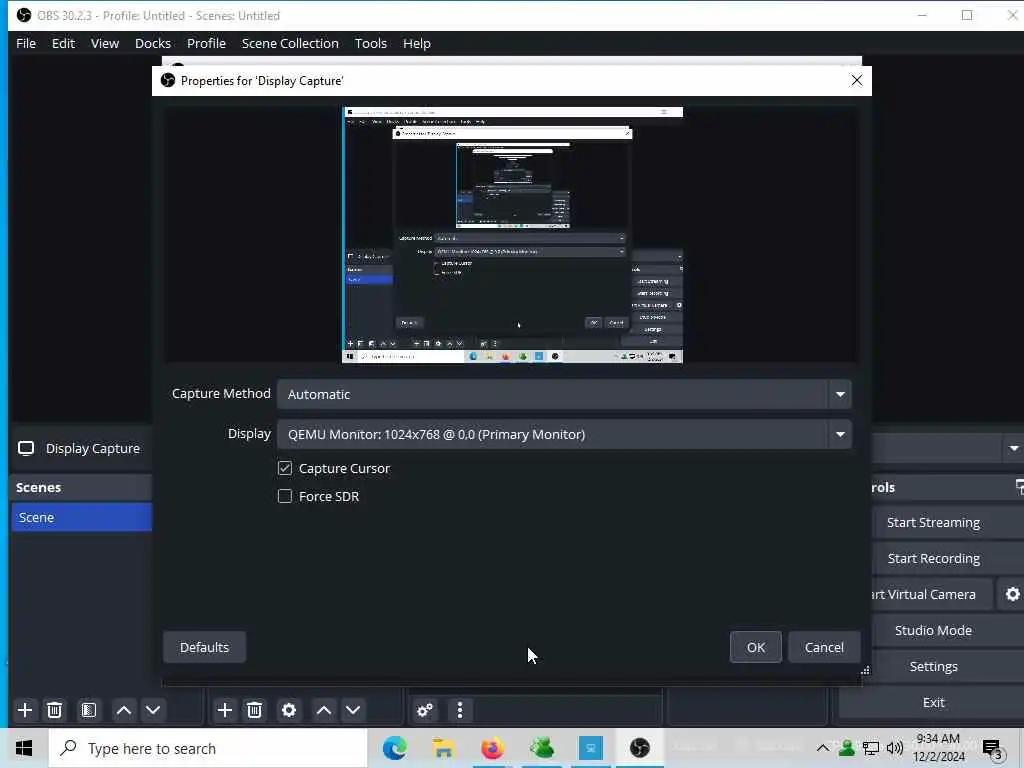This screenshot has height=768, width=1024.
Task: Open the Windows Start menu
Action: pos(24,748)
